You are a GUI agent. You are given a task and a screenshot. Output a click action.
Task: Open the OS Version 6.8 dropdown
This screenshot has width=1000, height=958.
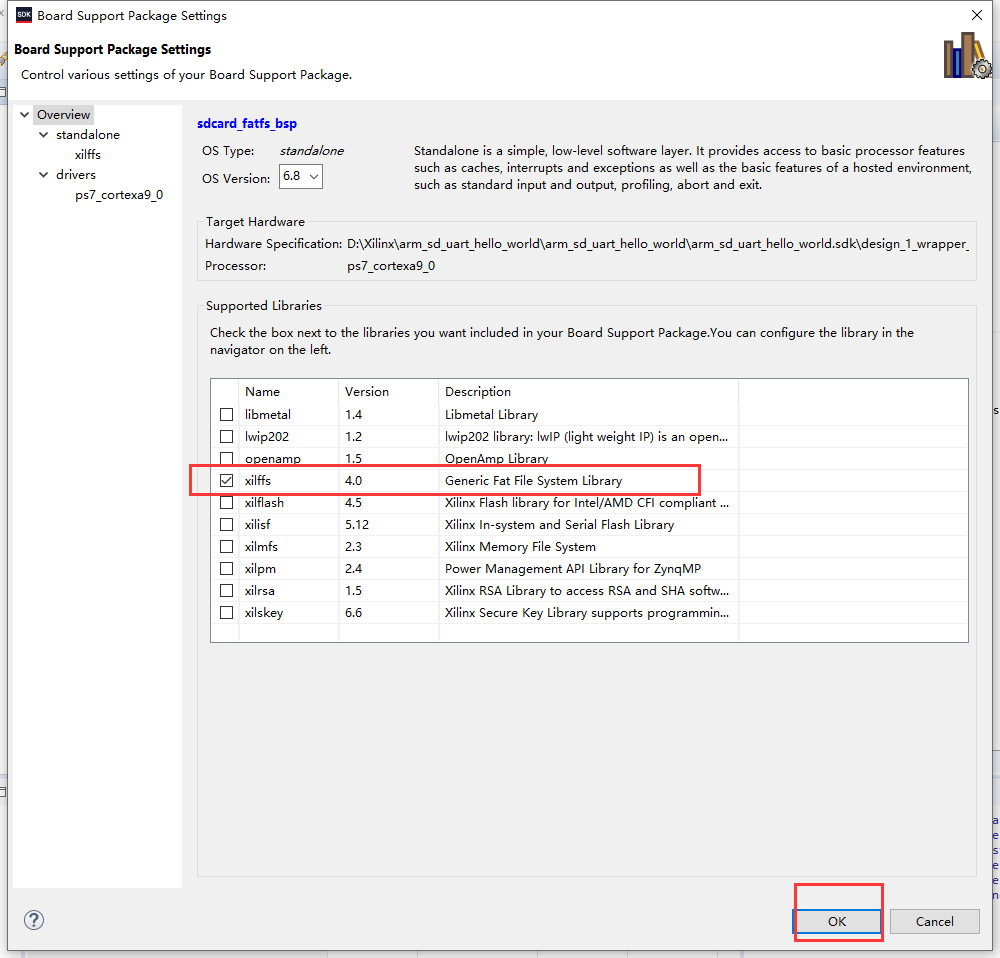301,176
